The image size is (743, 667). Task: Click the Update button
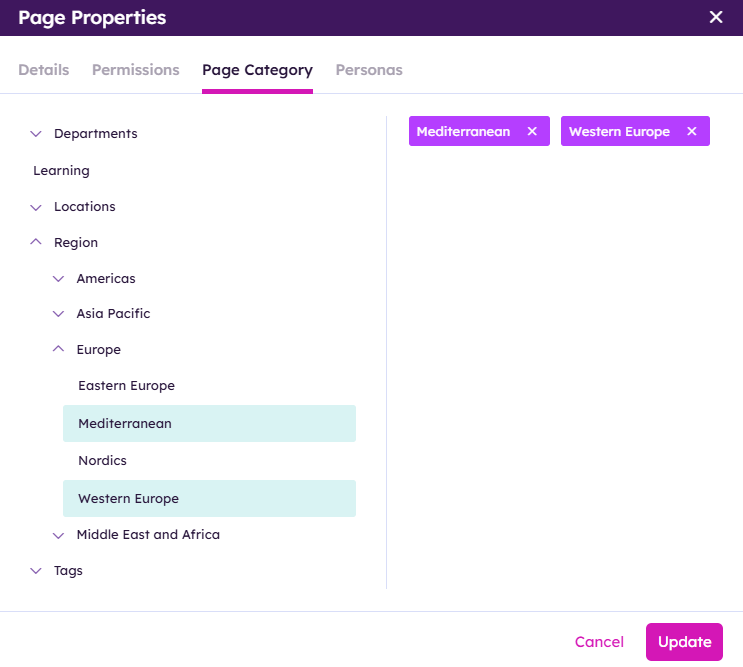click(684, 642)
